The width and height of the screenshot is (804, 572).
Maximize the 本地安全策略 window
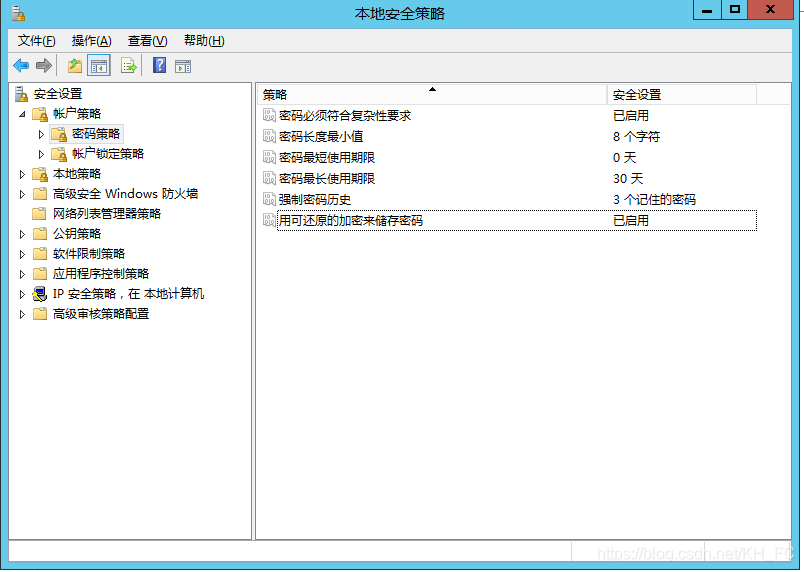click(x=735, y=10)
